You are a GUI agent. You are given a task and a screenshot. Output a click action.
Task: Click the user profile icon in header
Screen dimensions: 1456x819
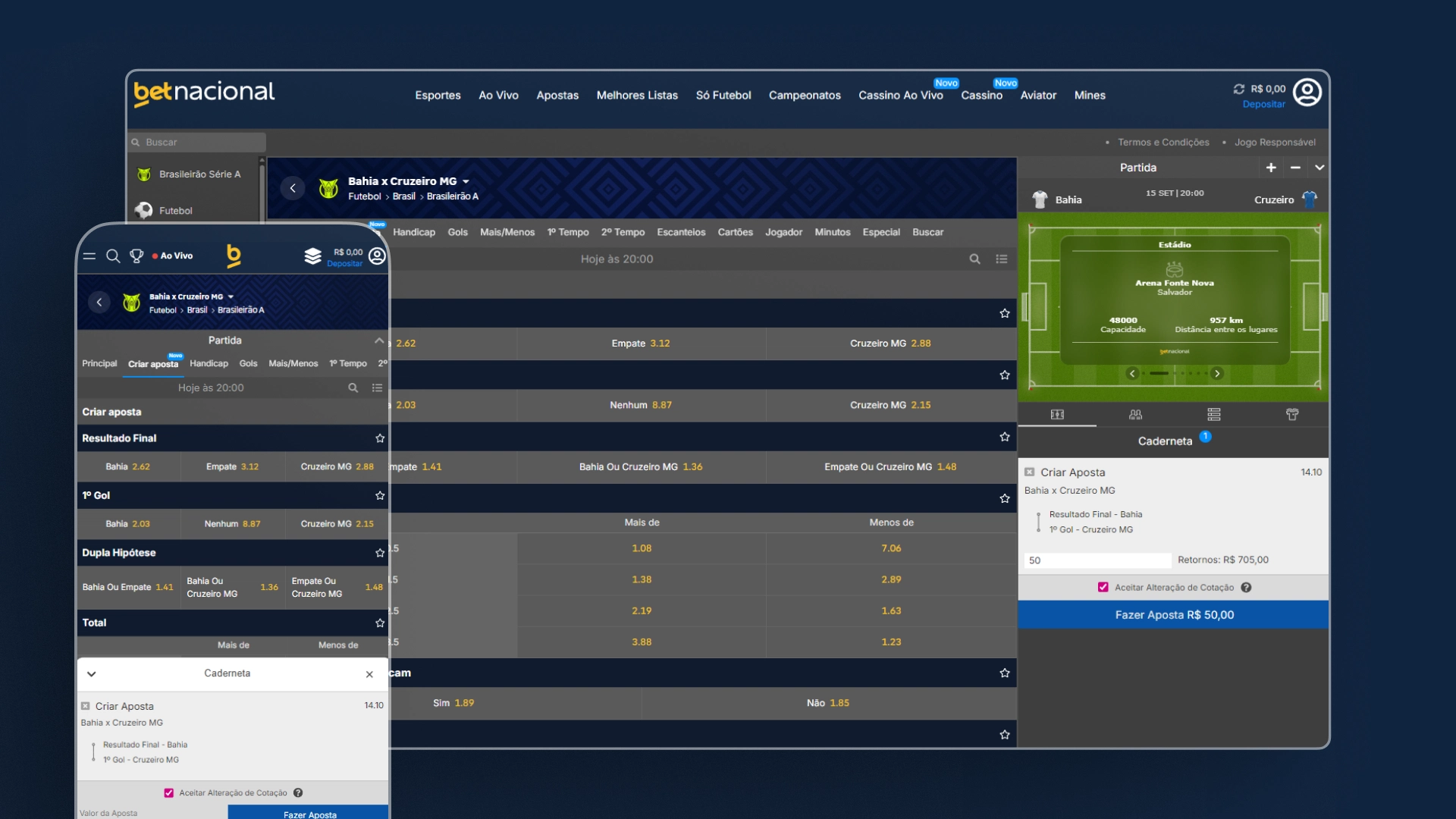pyautogui.click(x=1307, y=93)
